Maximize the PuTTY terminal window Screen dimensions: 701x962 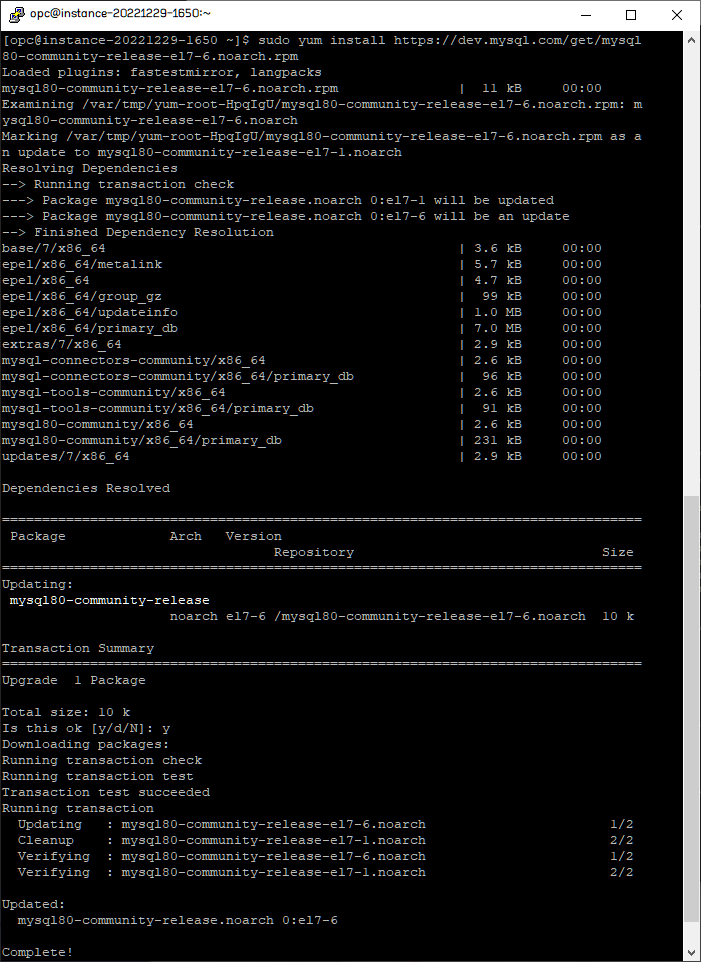click(630, 15)
